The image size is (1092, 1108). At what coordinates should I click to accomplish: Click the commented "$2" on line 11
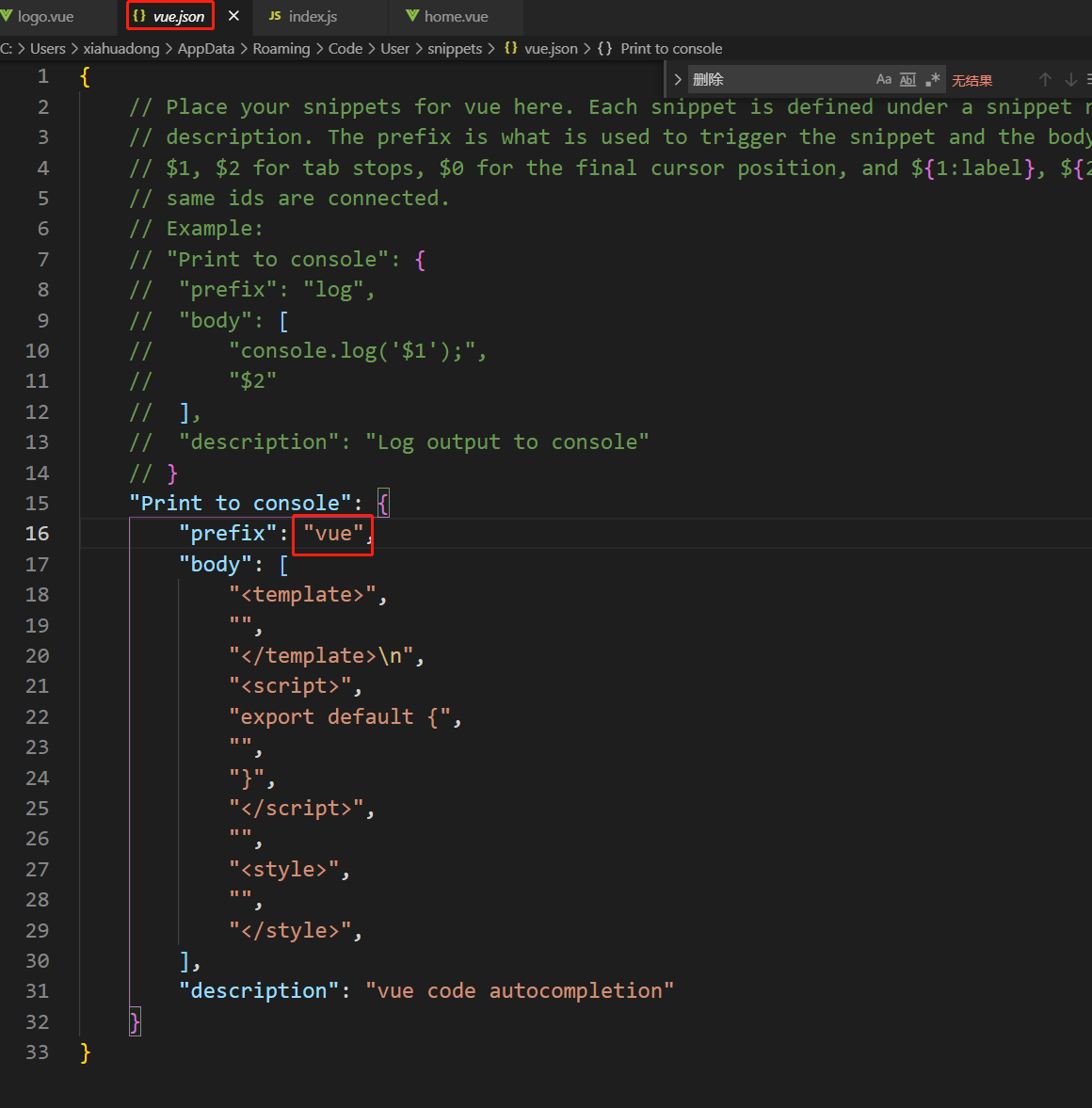tap(253, 381)
